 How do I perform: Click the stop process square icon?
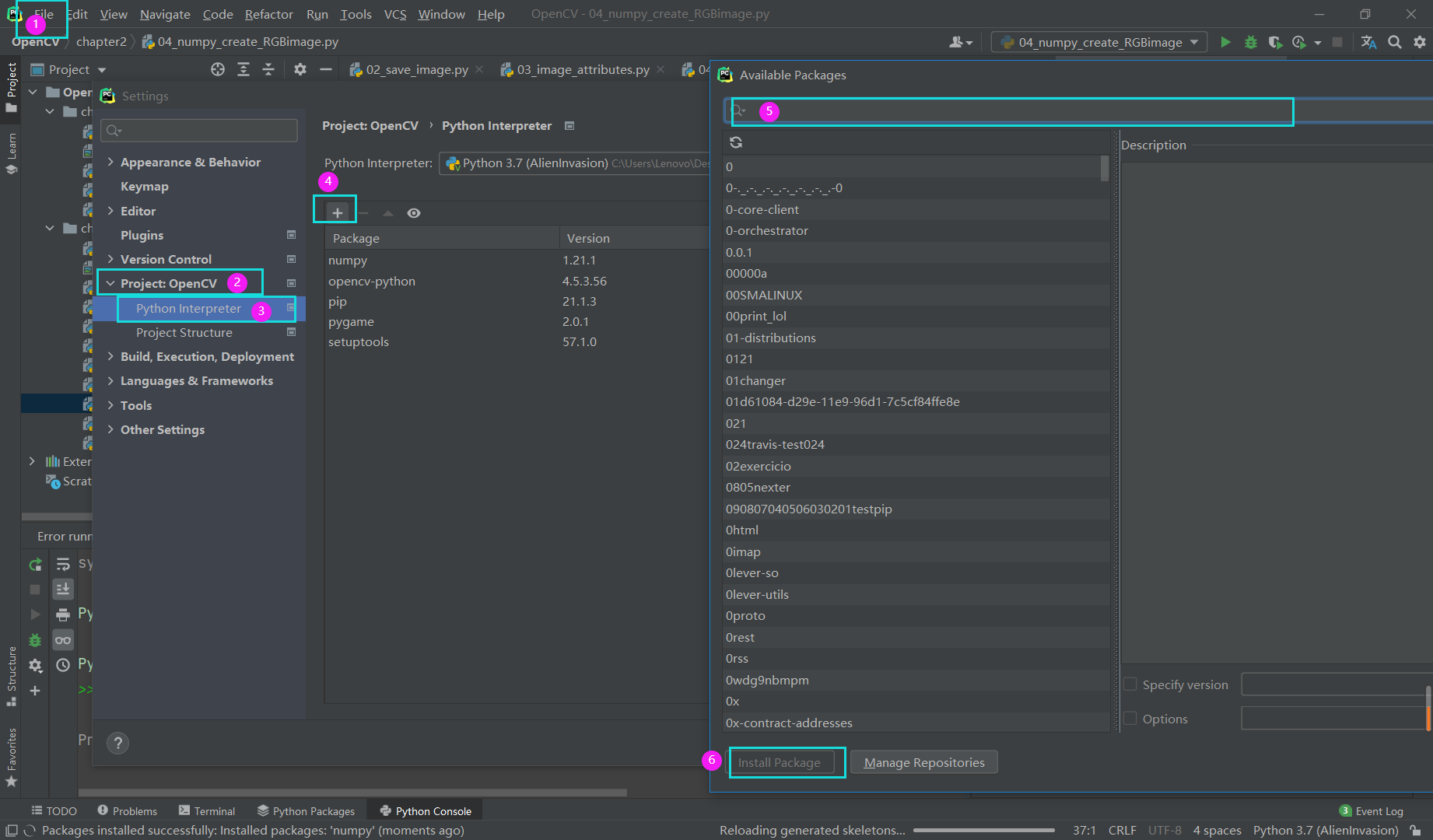click(x=1337, y=42)
